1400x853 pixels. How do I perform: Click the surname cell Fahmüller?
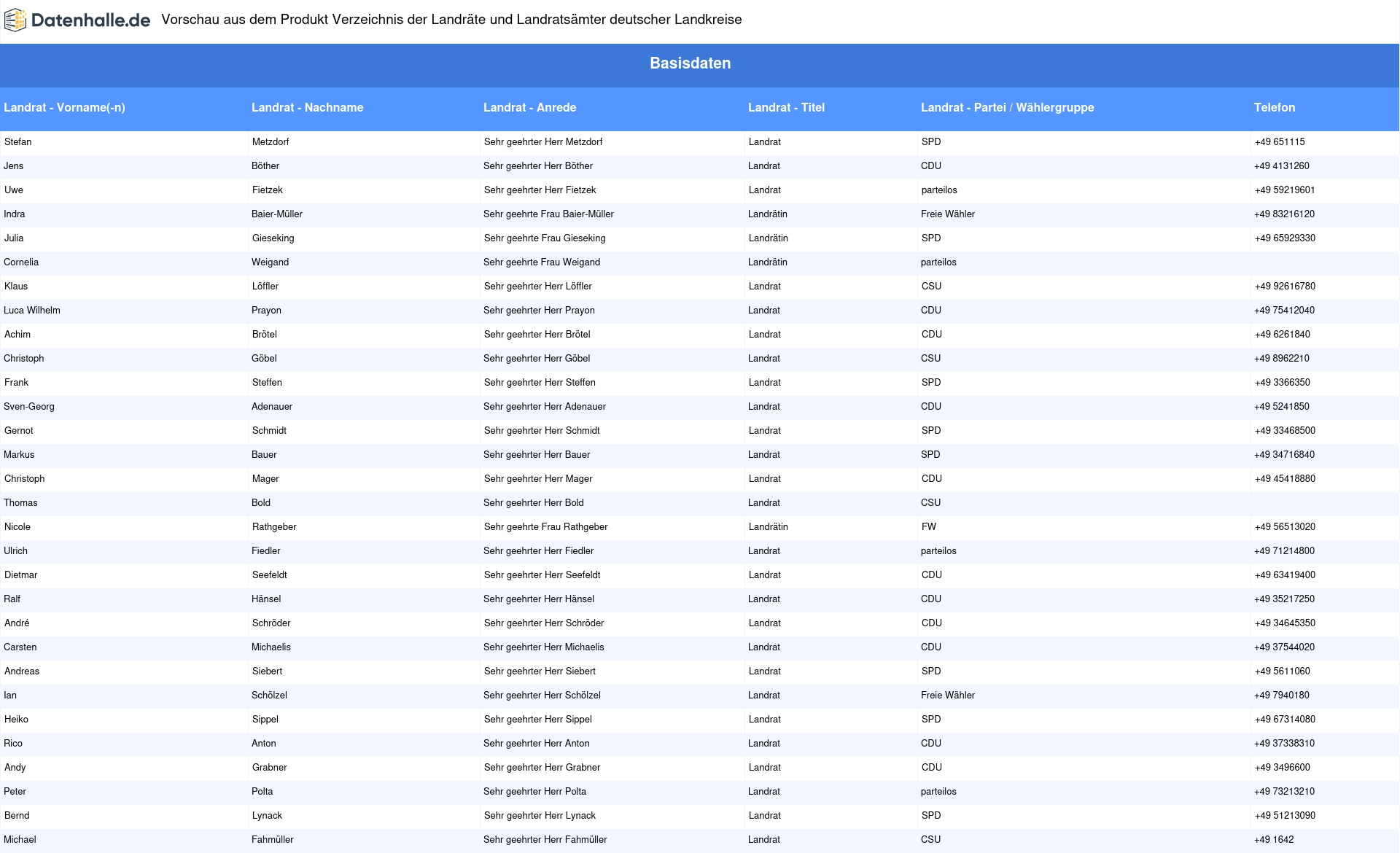coord(273,840)
